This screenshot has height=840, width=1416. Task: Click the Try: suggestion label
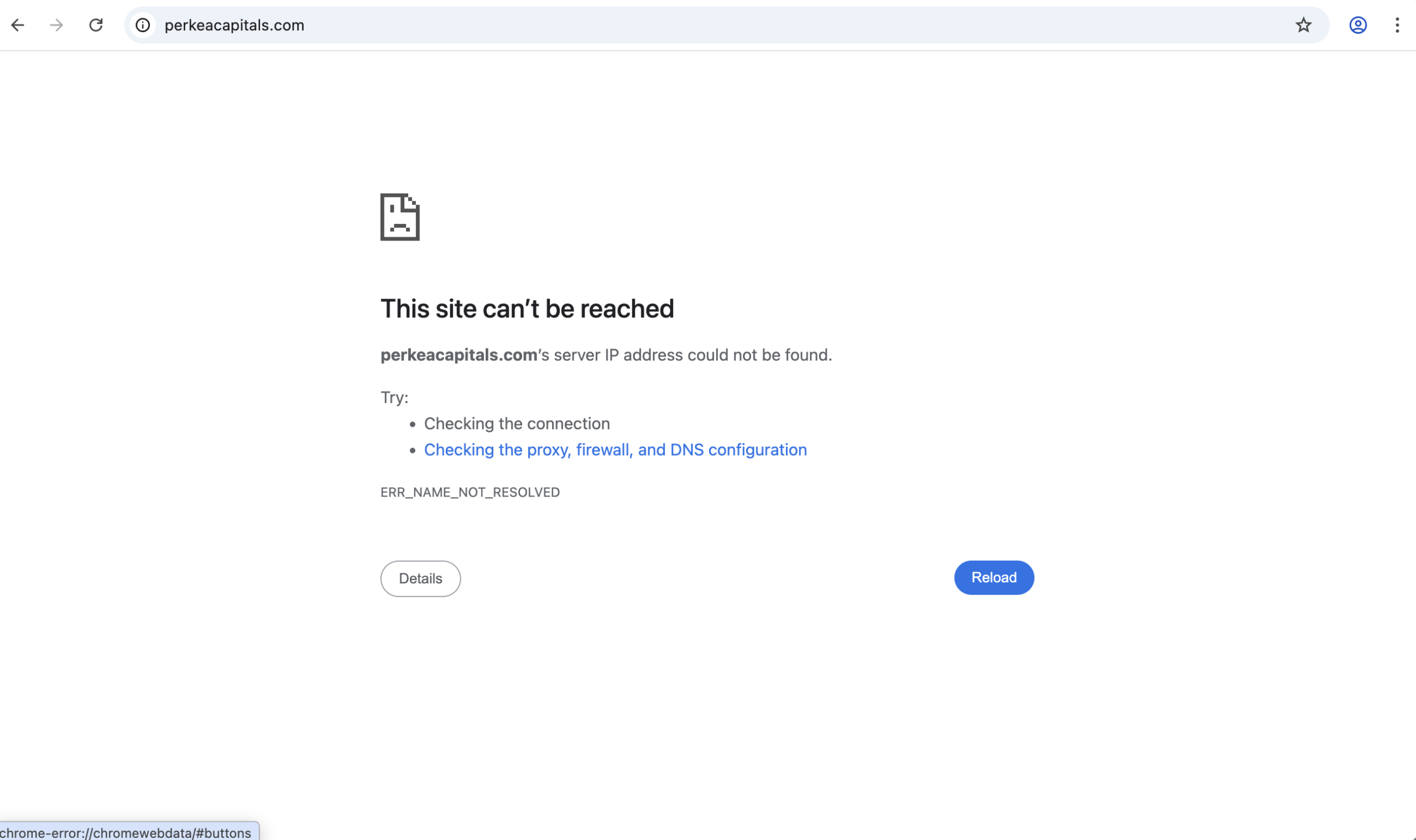coord(394,398)
